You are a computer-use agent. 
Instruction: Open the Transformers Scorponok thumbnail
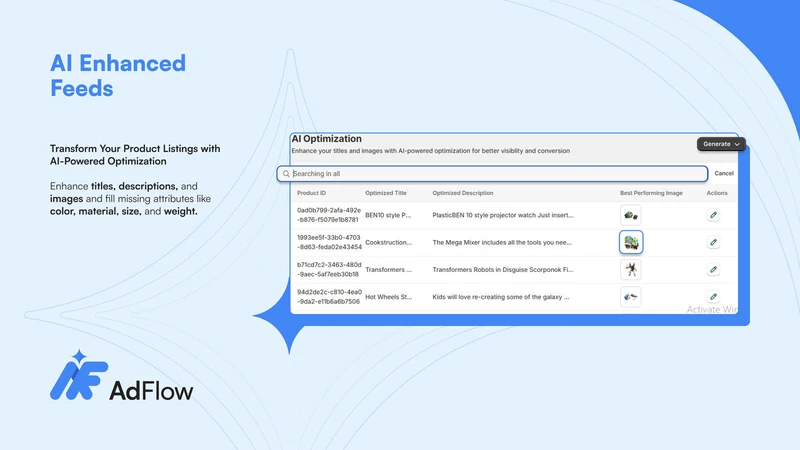coord(631,269)
